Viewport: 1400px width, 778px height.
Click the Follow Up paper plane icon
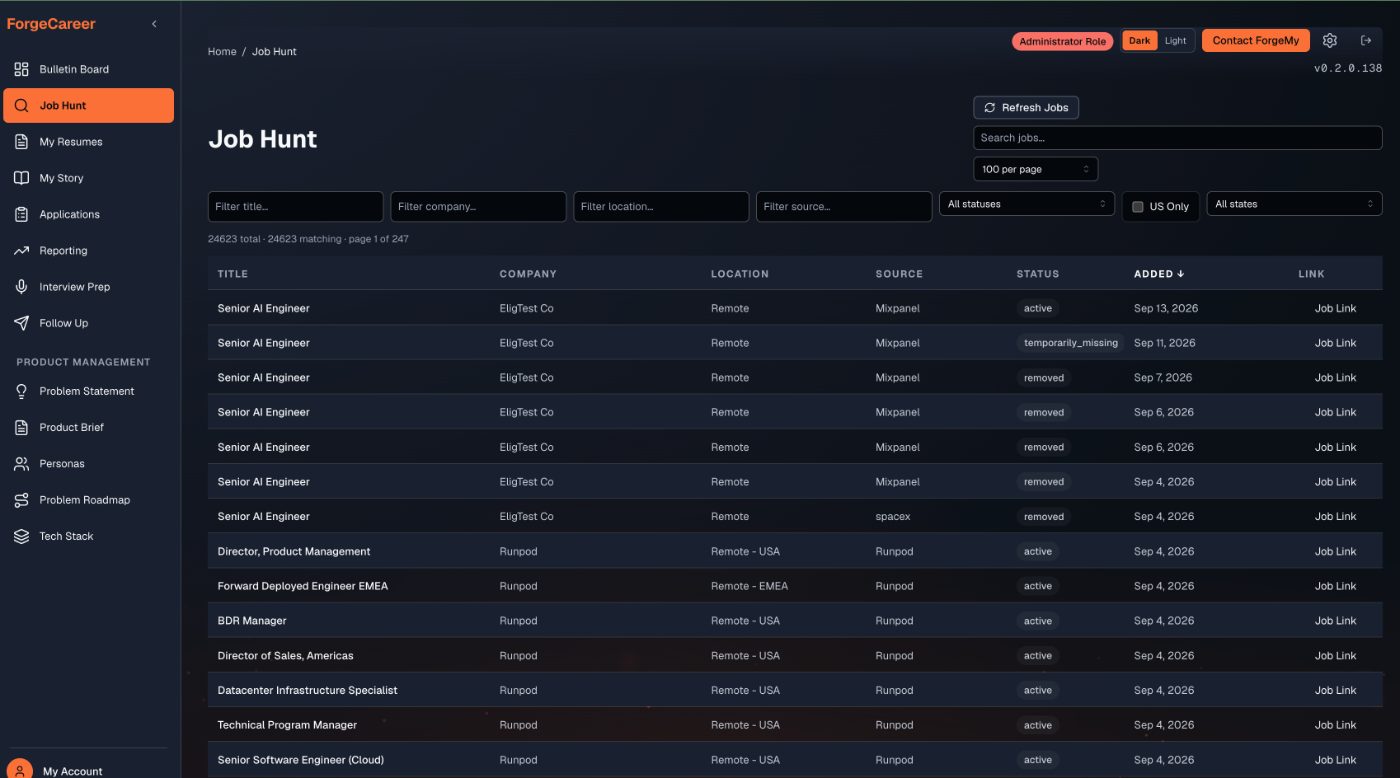(x=21, y=323)
